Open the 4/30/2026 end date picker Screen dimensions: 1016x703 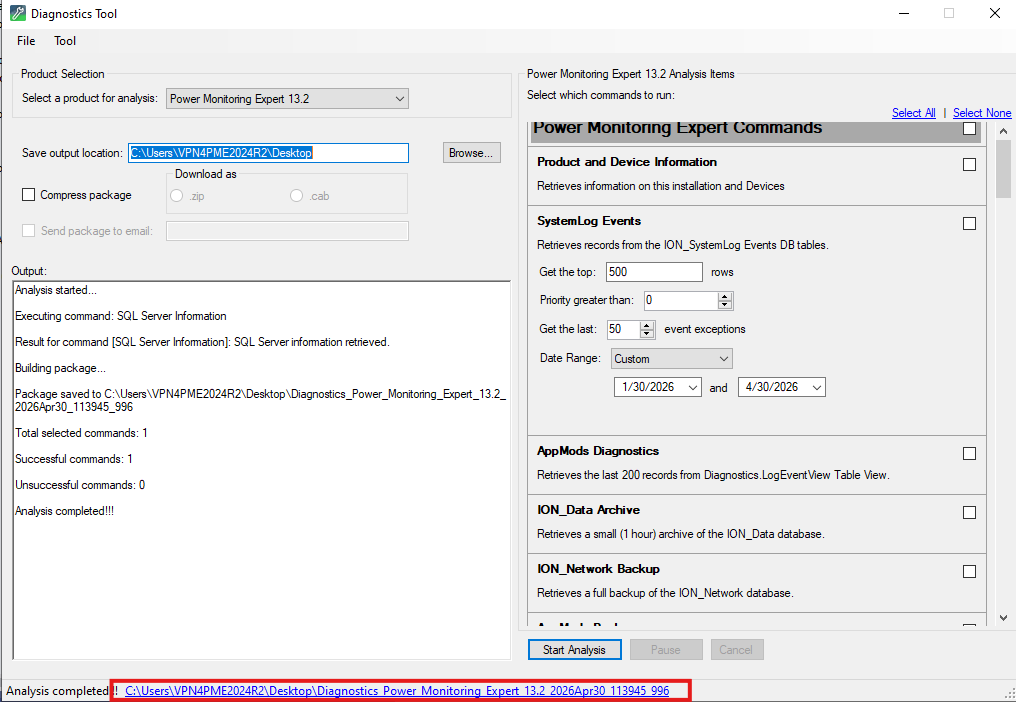816,387
